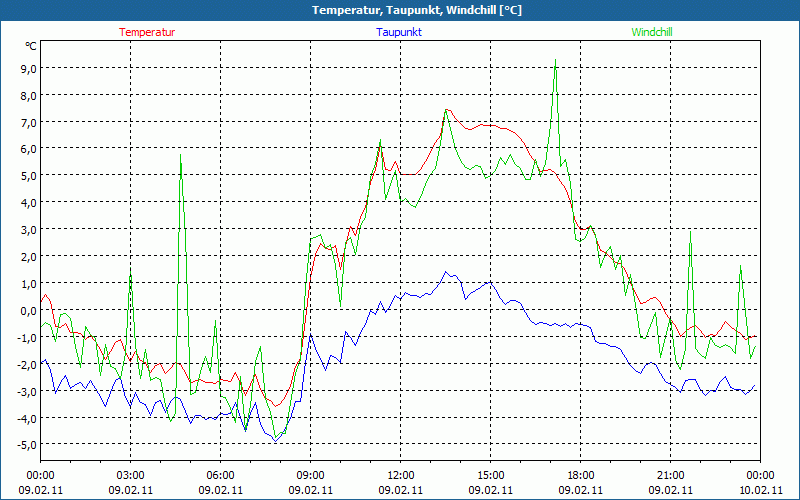Click the positive '1,0' y-axis value

click(27, 284)
